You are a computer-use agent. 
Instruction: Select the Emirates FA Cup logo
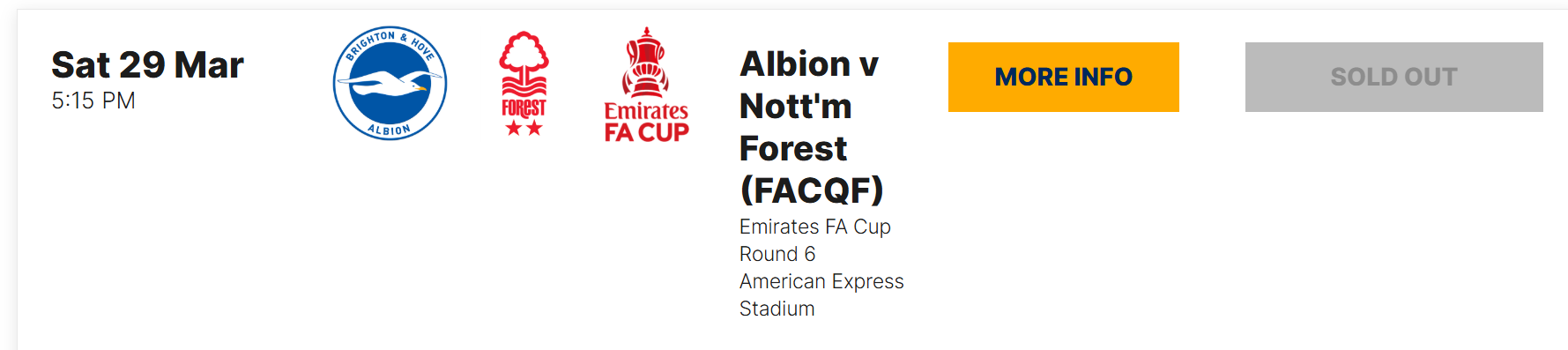pos(646,85)
